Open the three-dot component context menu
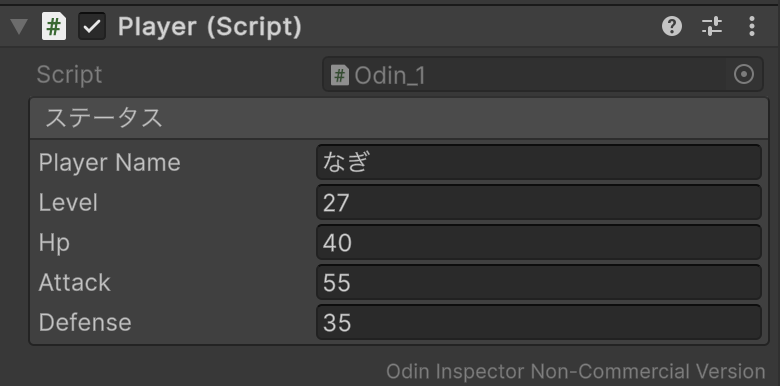Viewport: 780px width, 386px height. (752, 26)
